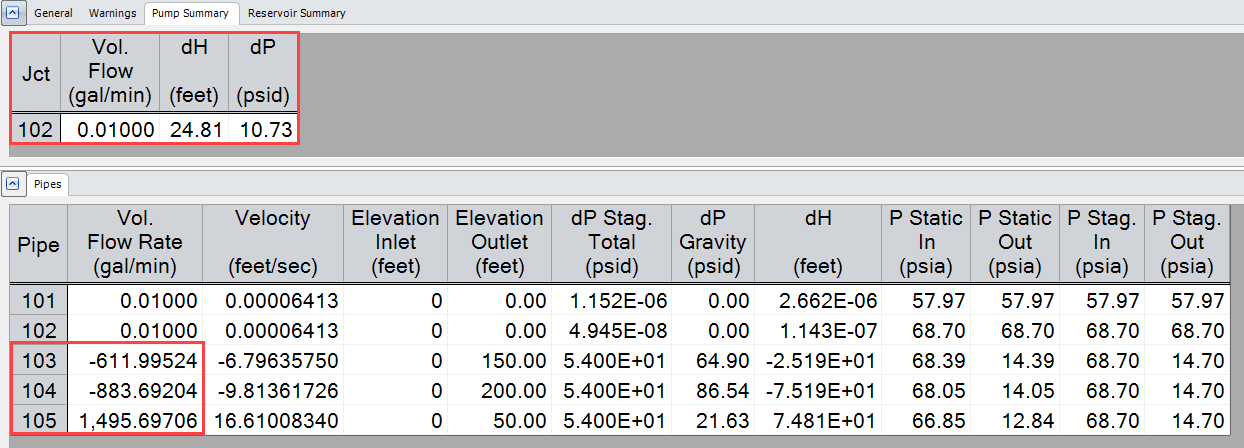Image resolution: width=1244 pixels, height=448 pixels.
Task: Click the Elevation Outlet column header
Action: pyautogui.click(x=499, y=244)
